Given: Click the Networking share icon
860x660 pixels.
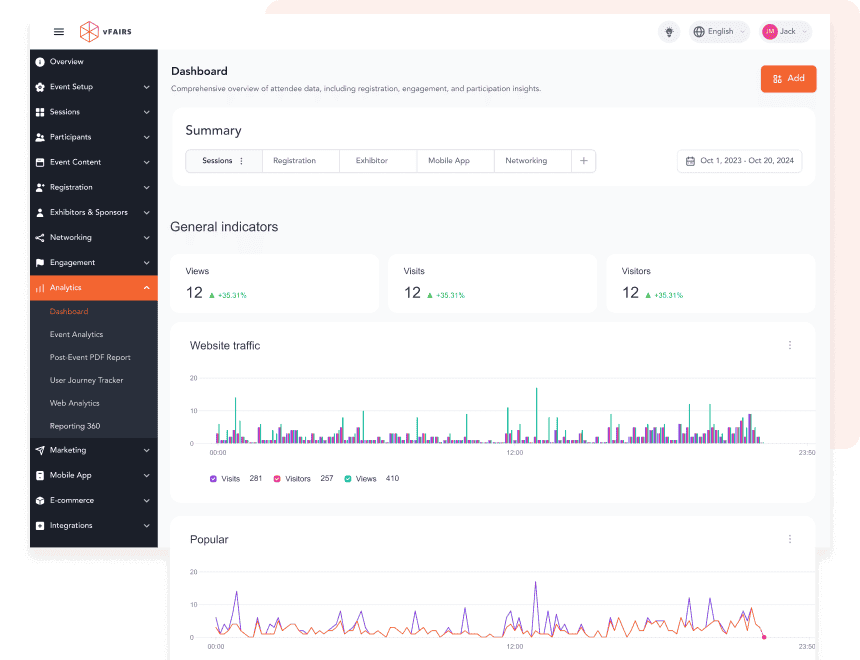Looking at the screenshot, I should point(40,238).
